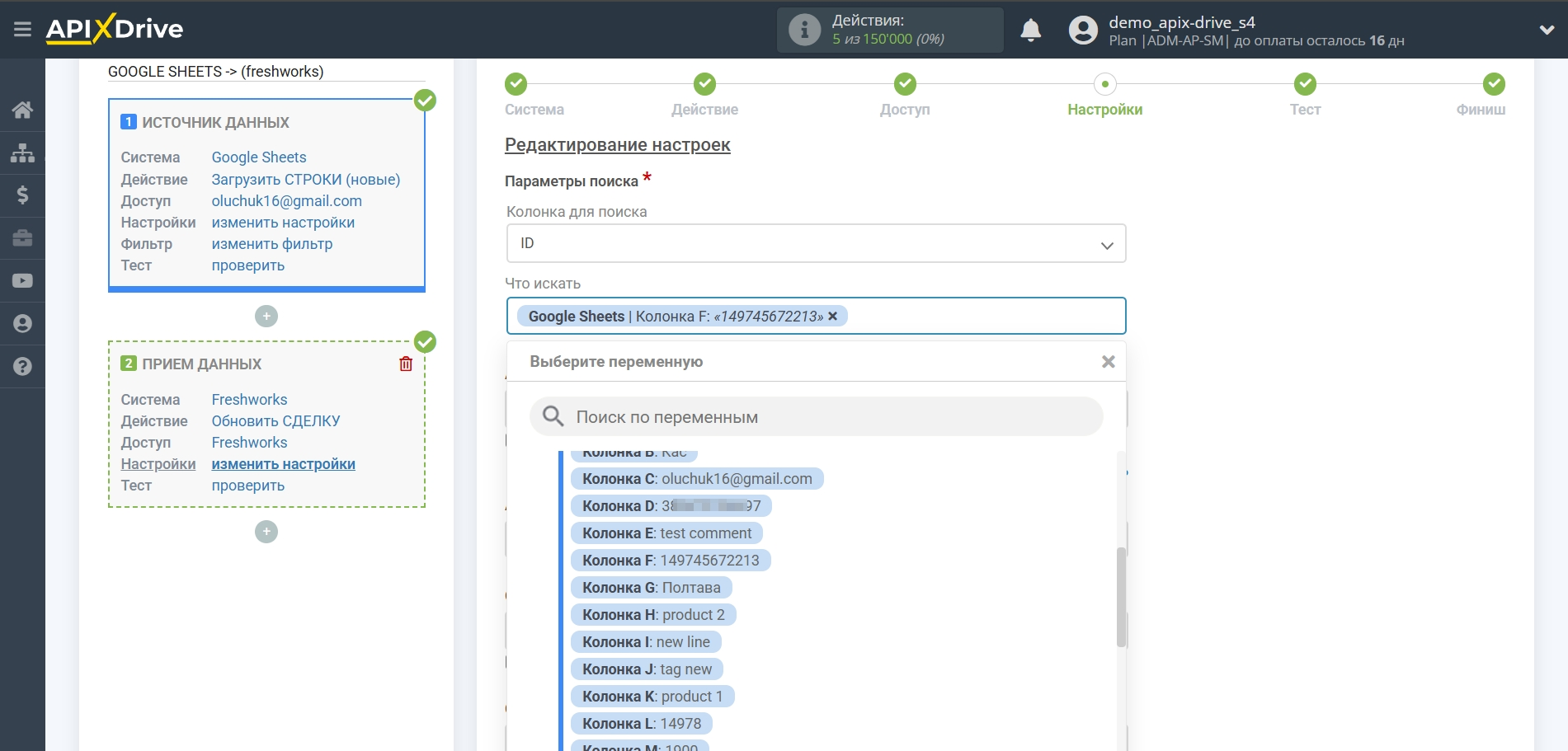The width and height of the screenshot is (1568, 751).
Task: Remove the Колонка F tag with x
Action: [833, 317]
